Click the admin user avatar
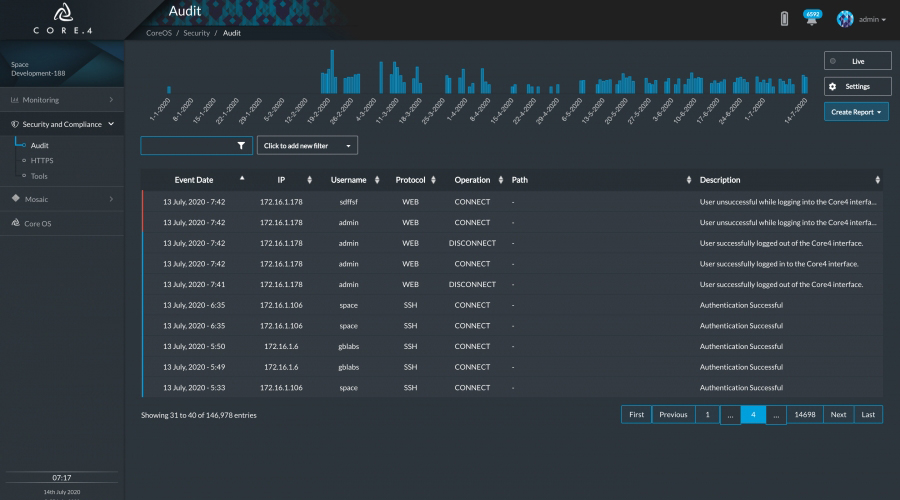The width and height of the screenshot is (900, 500). 845,19
